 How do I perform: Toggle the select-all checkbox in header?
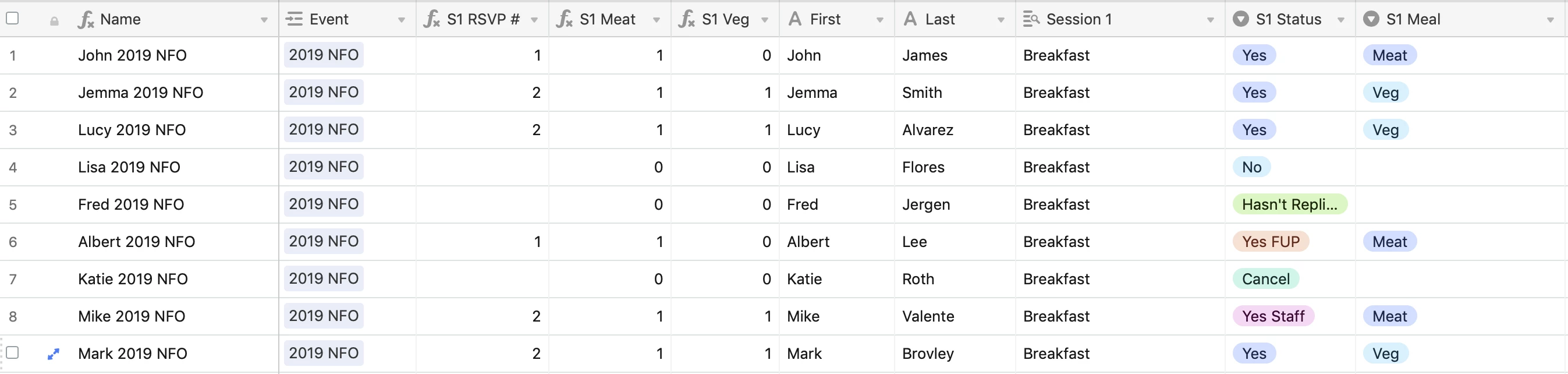(12, 18)
